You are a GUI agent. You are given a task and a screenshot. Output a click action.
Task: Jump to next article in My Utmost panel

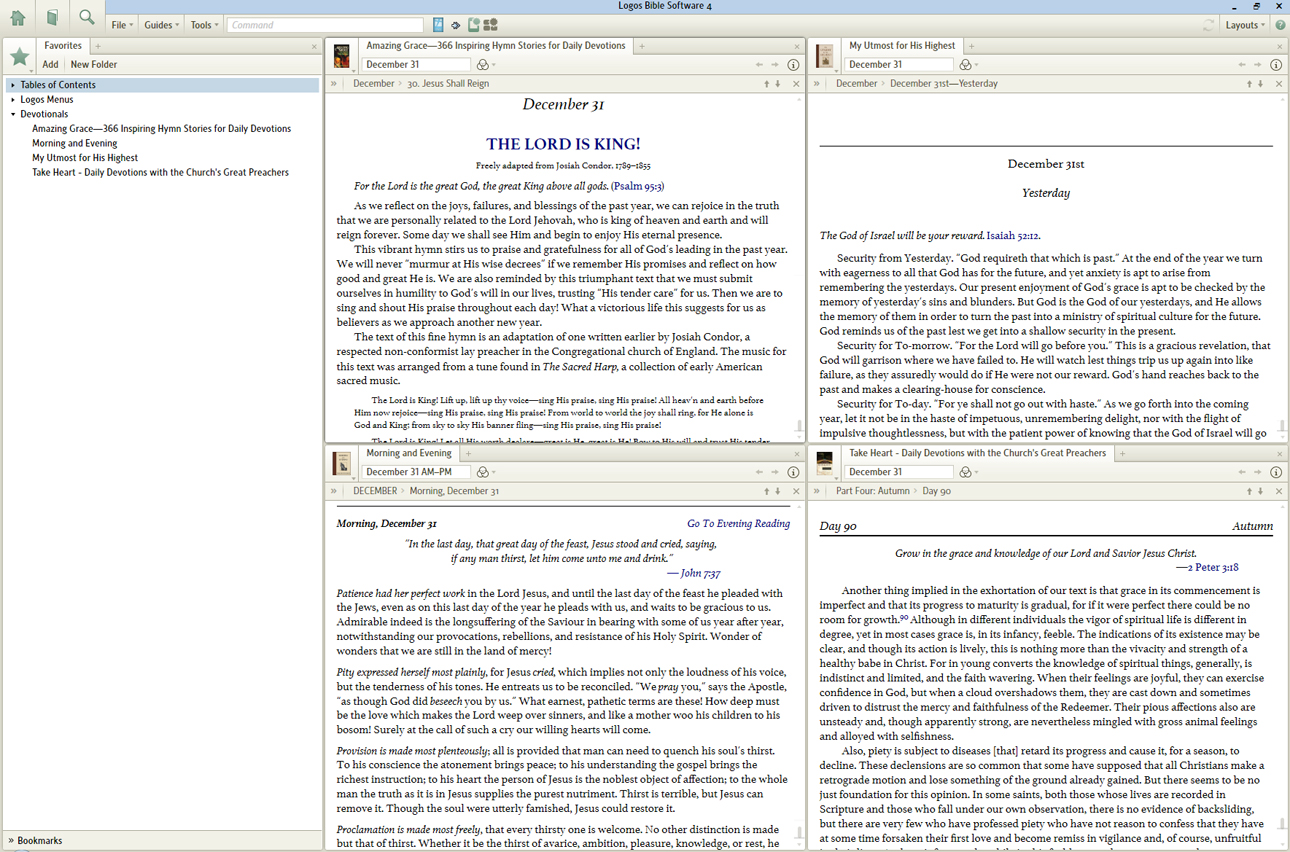pyautogui.click(x=1261, y=84)
